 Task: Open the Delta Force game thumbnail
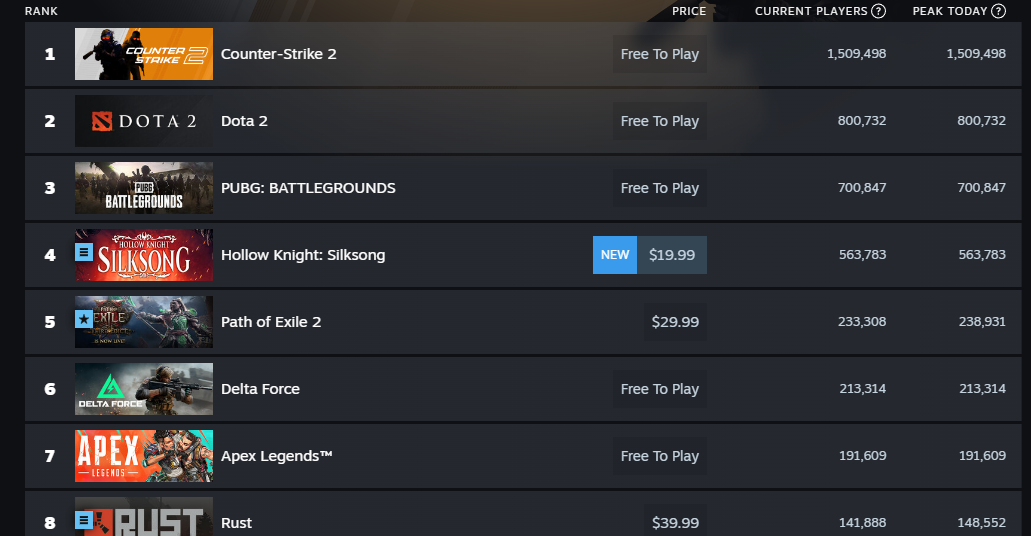[144, 389]
